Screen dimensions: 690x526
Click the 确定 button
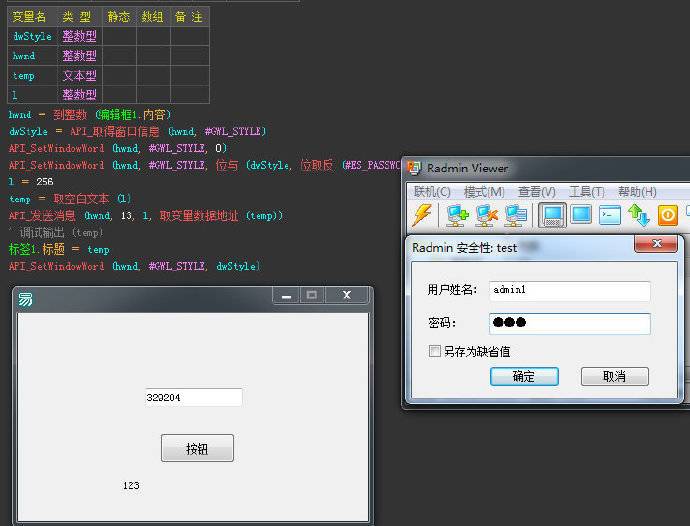[524, 376]
